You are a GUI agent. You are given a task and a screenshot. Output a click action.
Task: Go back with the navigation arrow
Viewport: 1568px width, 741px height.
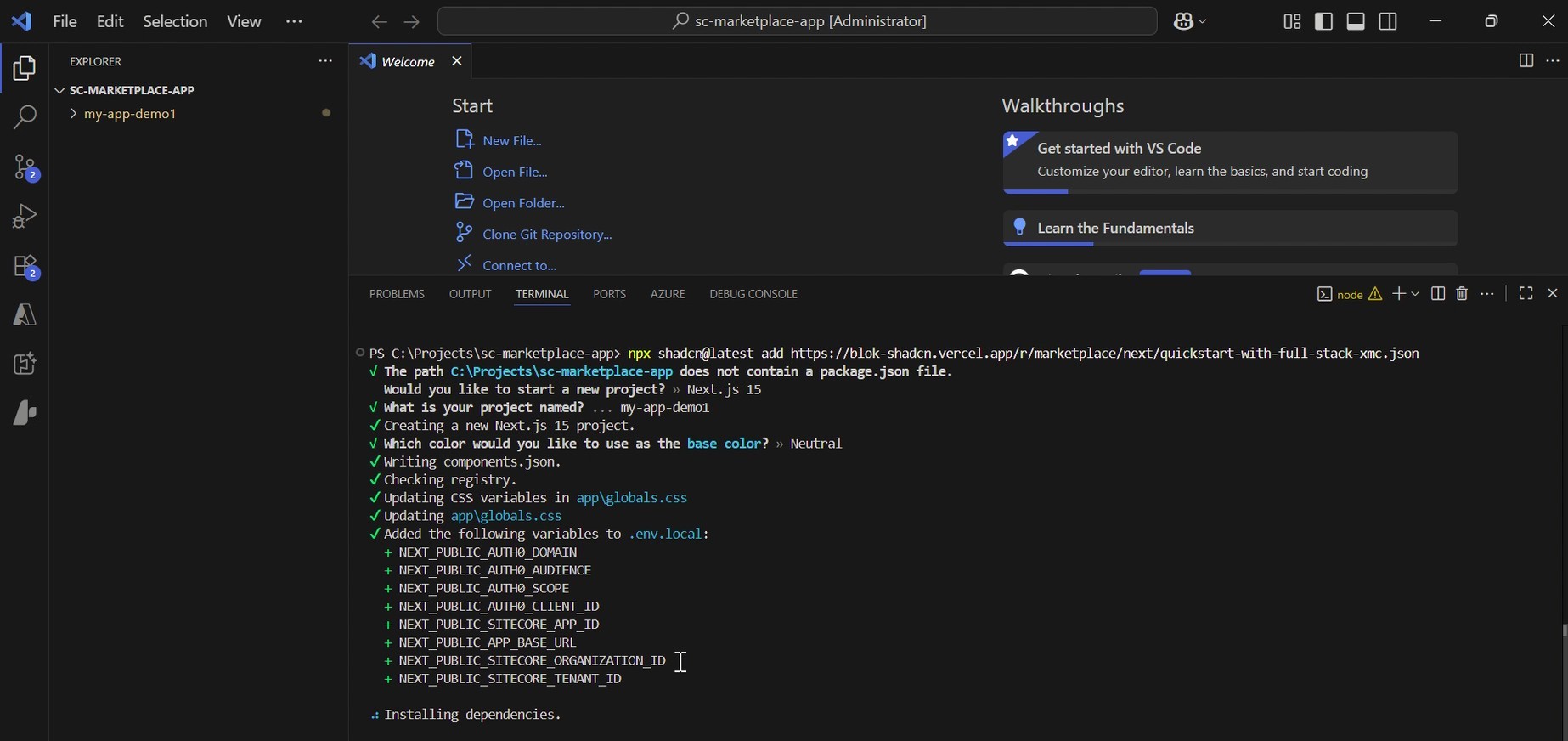coord(379,22)
